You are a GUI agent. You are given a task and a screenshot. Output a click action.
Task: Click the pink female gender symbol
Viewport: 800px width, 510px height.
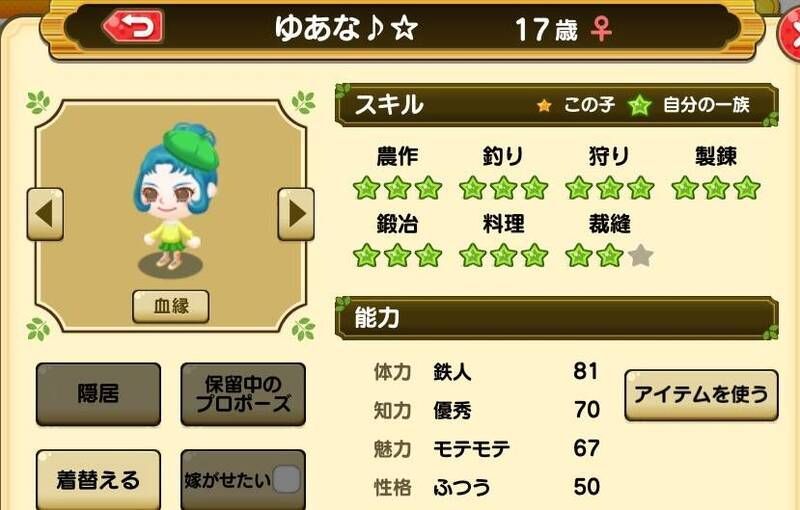602,29
